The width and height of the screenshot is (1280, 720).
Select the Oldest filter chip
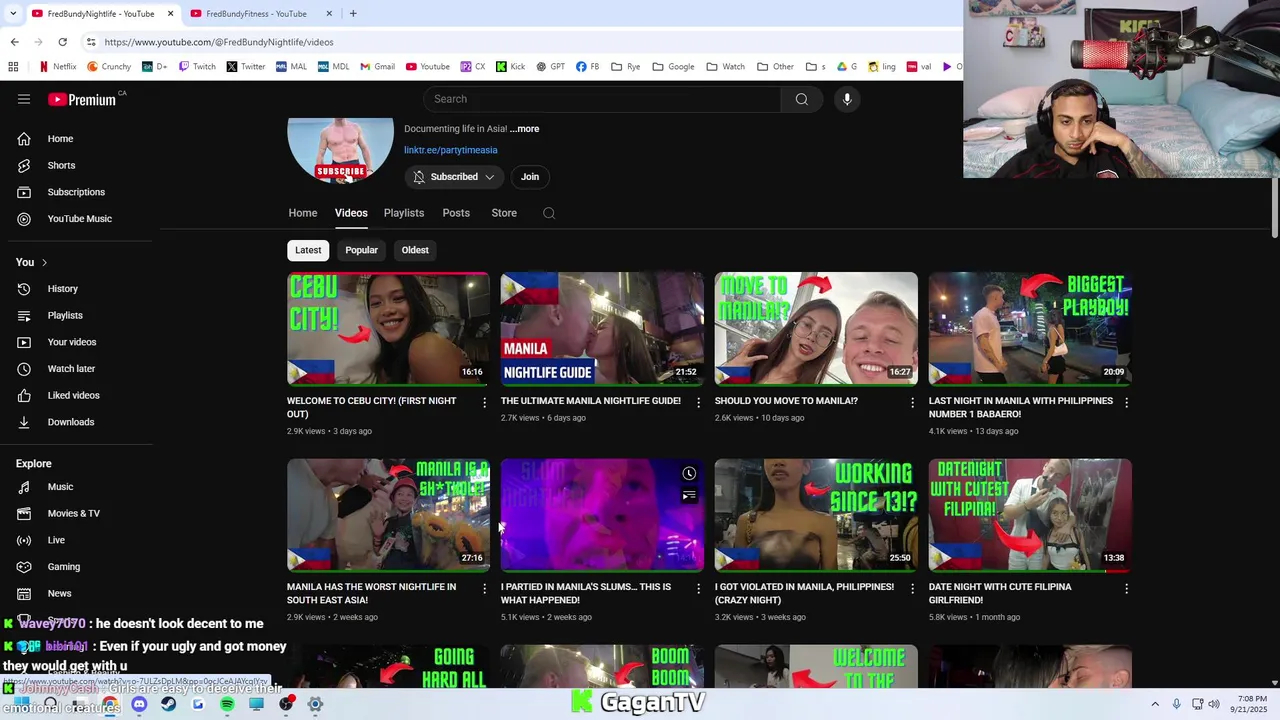(415, 250)
